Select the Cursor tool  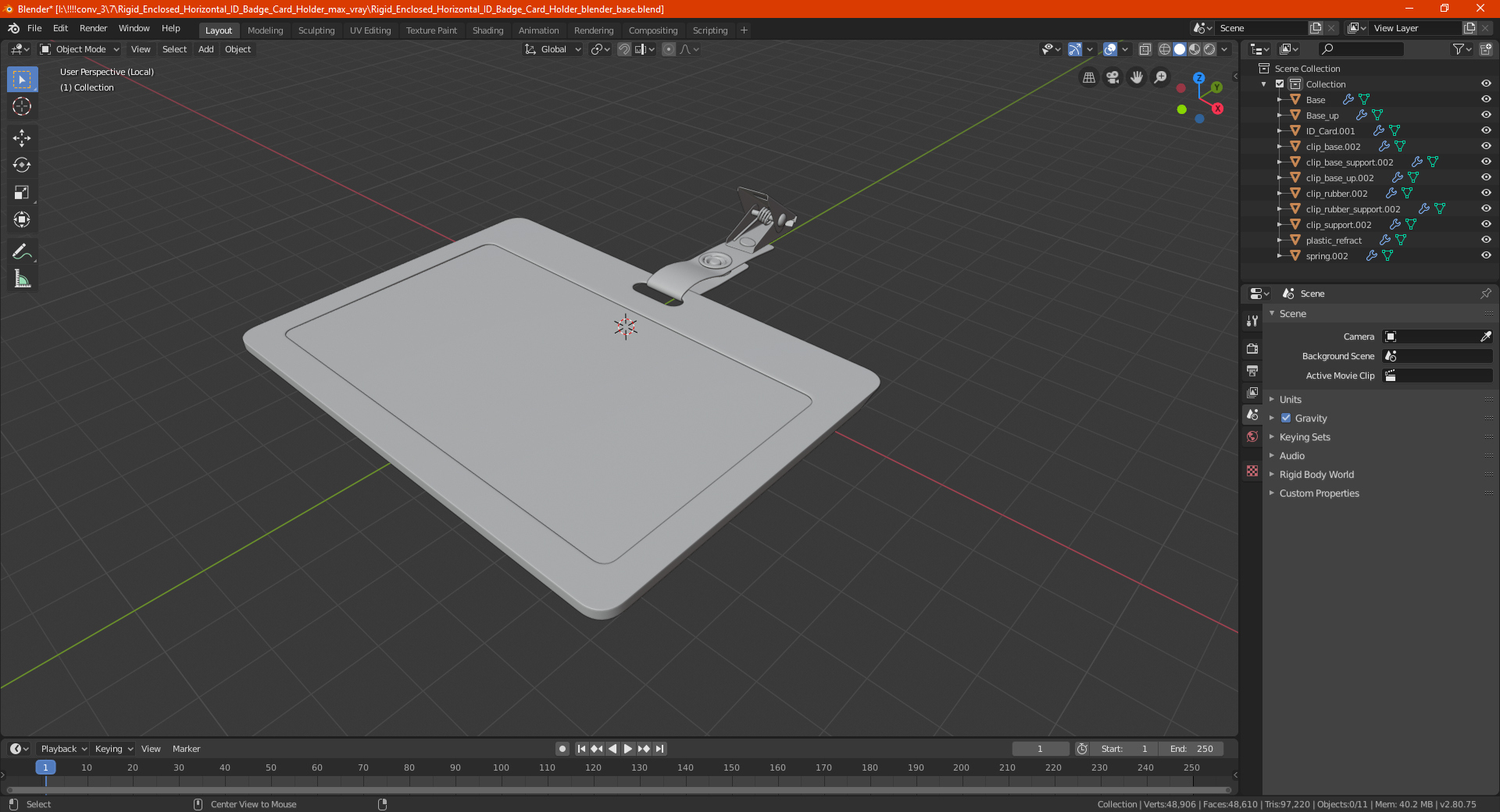22,107
